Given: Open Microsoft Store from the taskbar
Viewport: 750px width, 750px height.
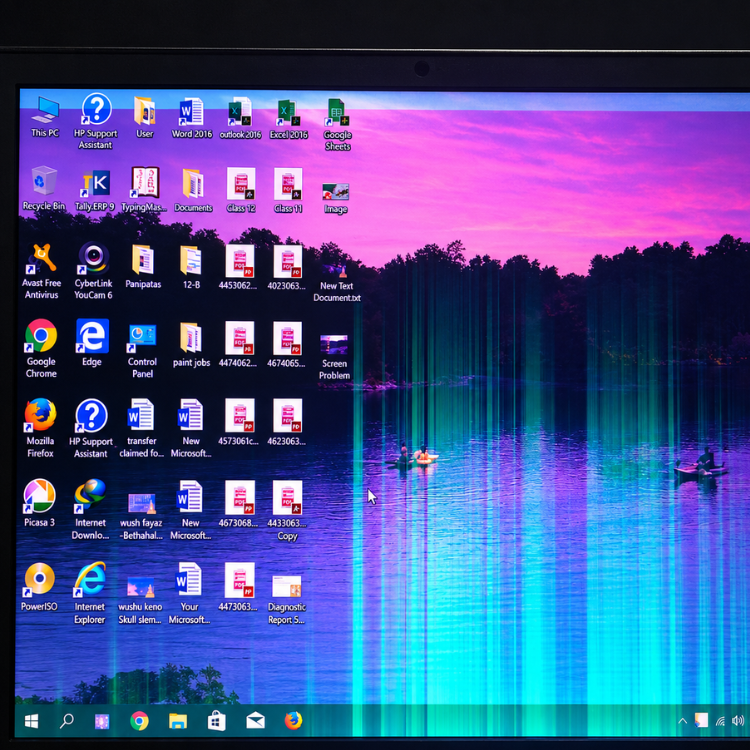Looking at the screenshot, I should pyautogui.click(x=216, y=721).
